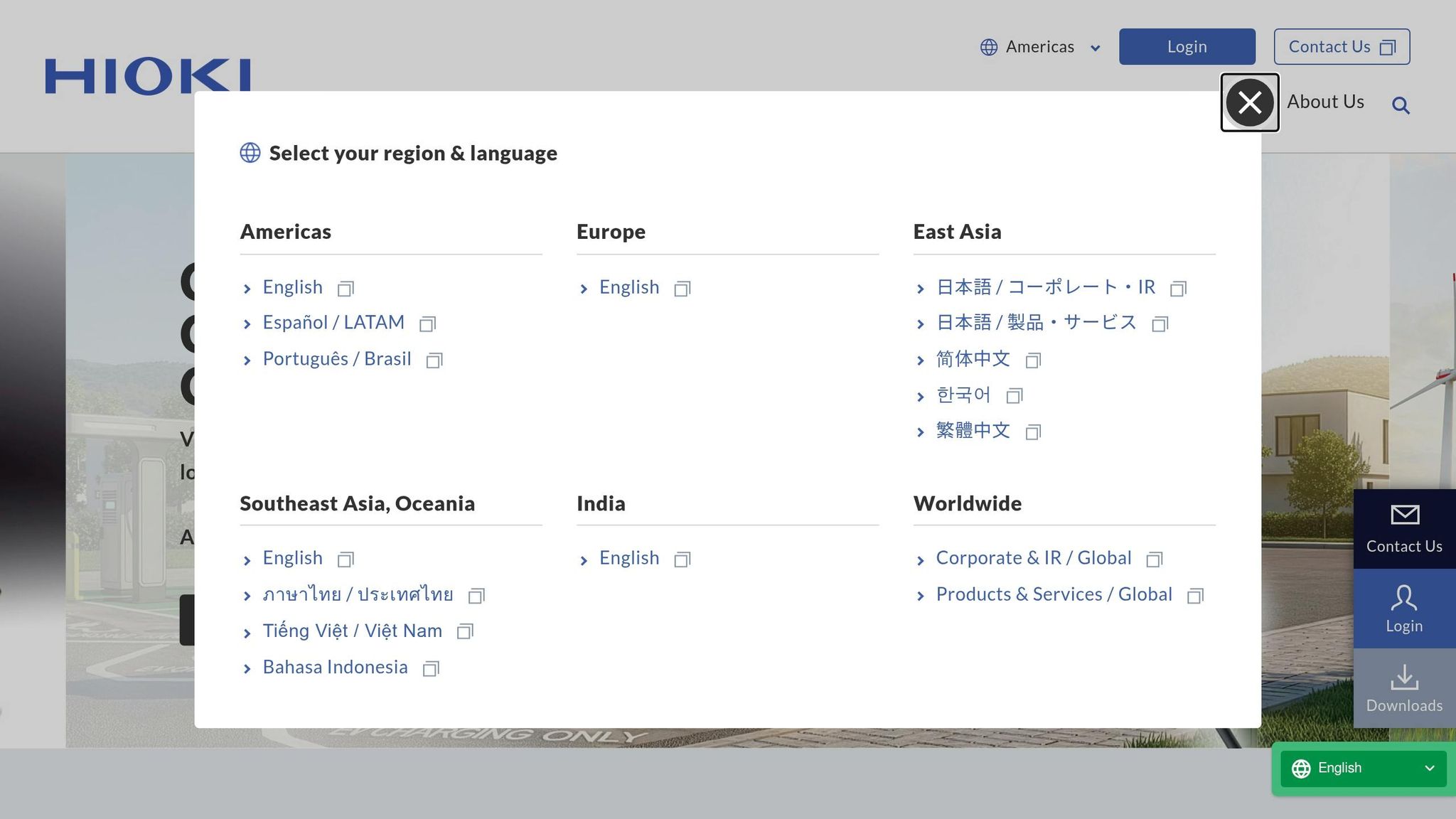Click new-window icon next to Tiếng Việt
1456x819 pixels.
pyautogui.click(x=465, y=631)
